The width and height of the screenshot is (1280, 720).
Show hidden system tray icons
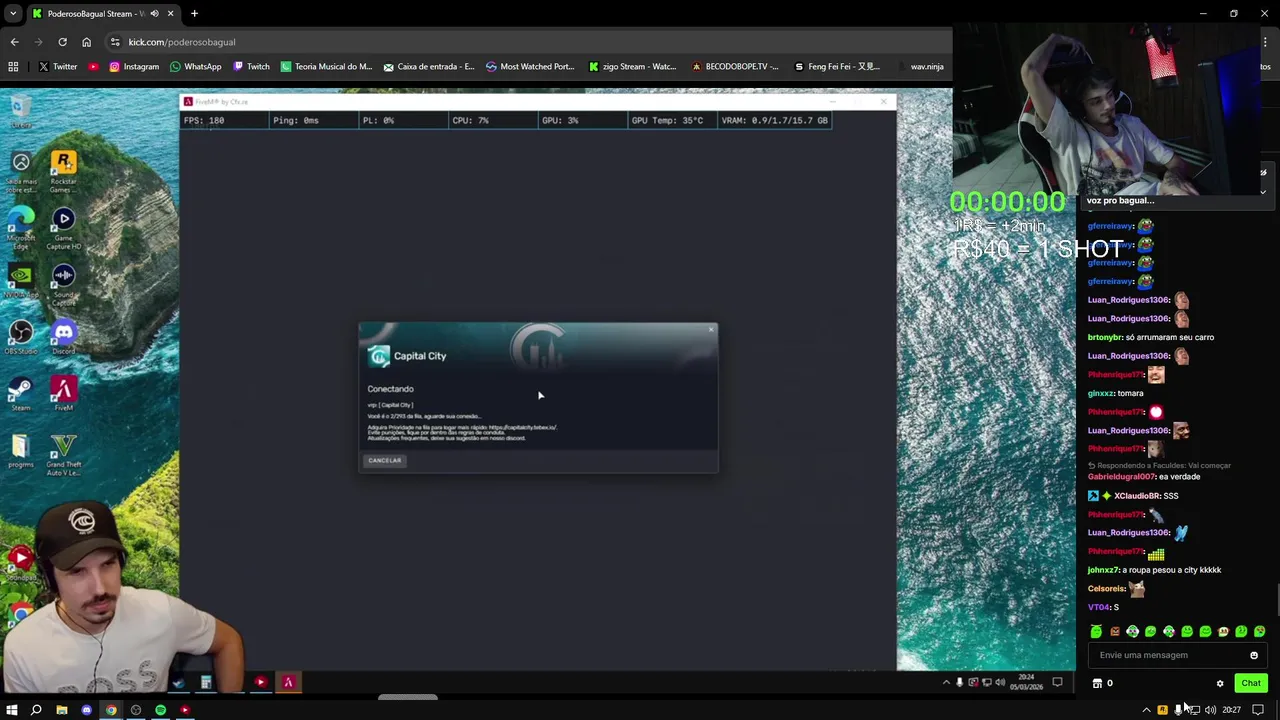pyautogui.click(x=1146, y=710)
